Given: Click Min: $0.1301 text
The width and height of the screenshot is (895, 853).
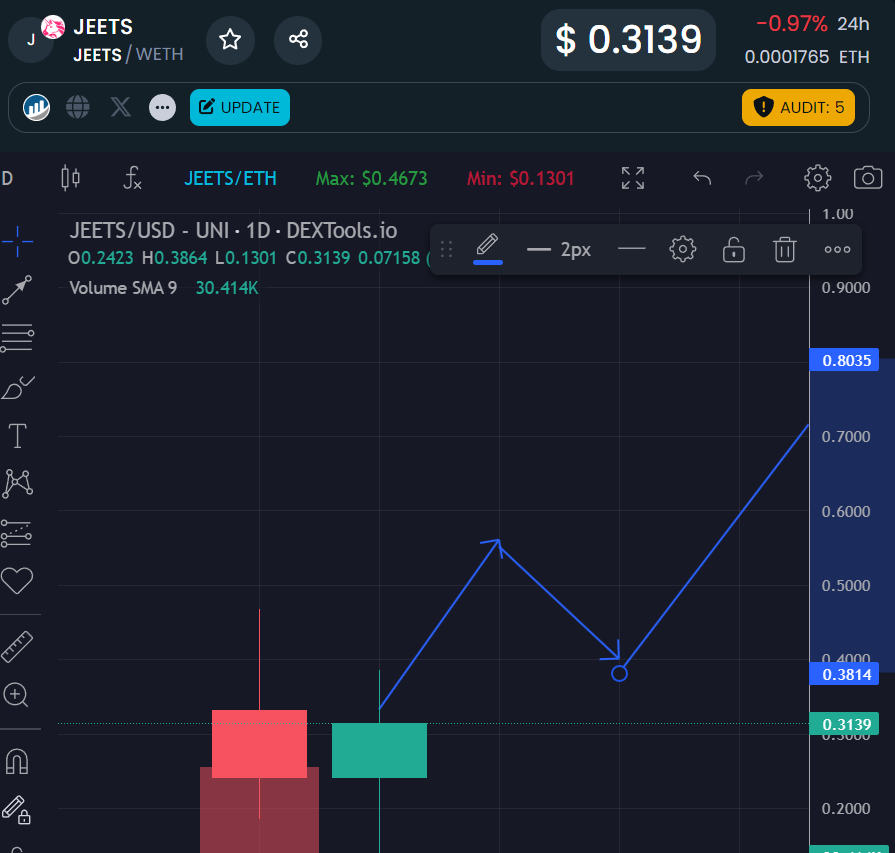Looking at the screenshot, I should [521, 179].
